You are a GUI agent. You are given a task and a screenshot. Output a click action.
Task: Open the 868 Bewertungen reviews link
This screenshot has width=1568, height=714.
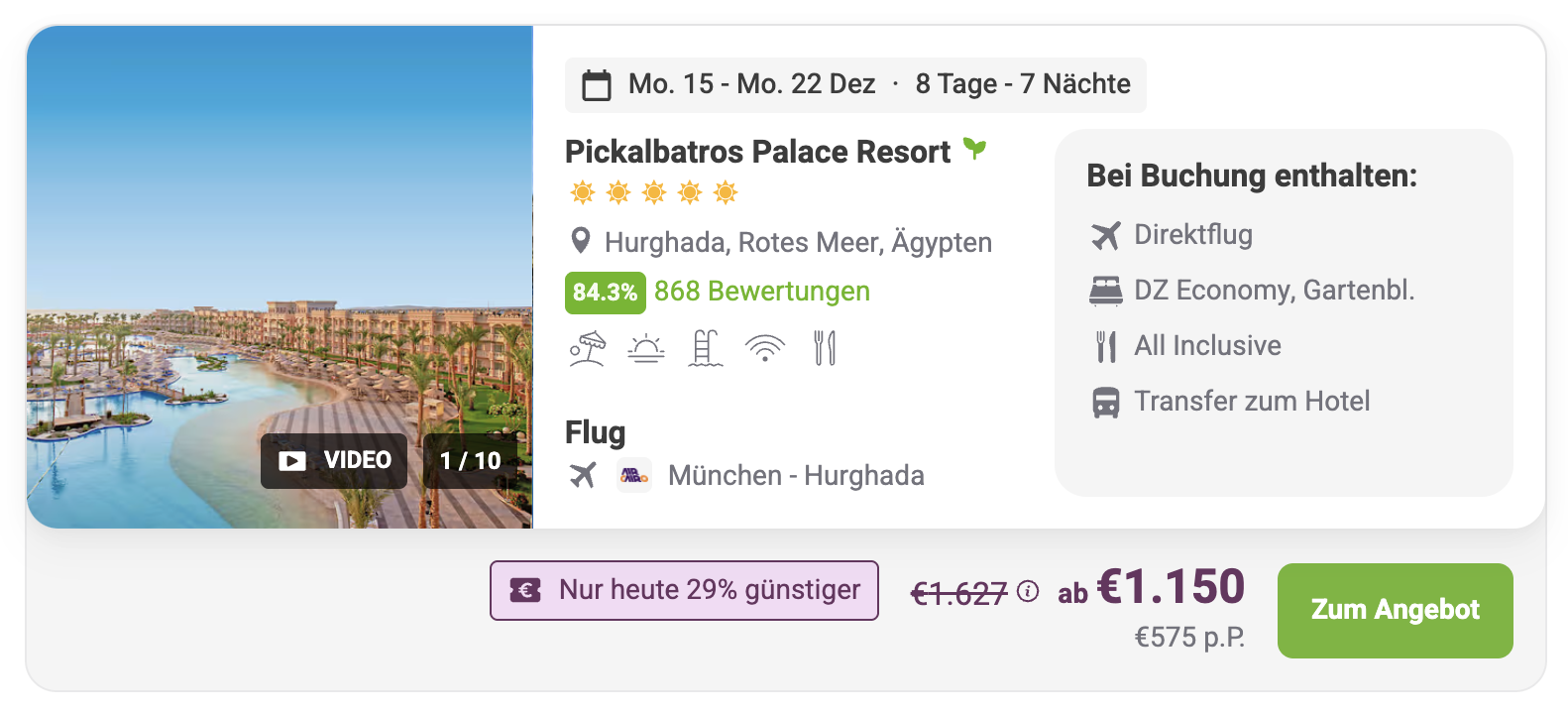tap(761, 292)
